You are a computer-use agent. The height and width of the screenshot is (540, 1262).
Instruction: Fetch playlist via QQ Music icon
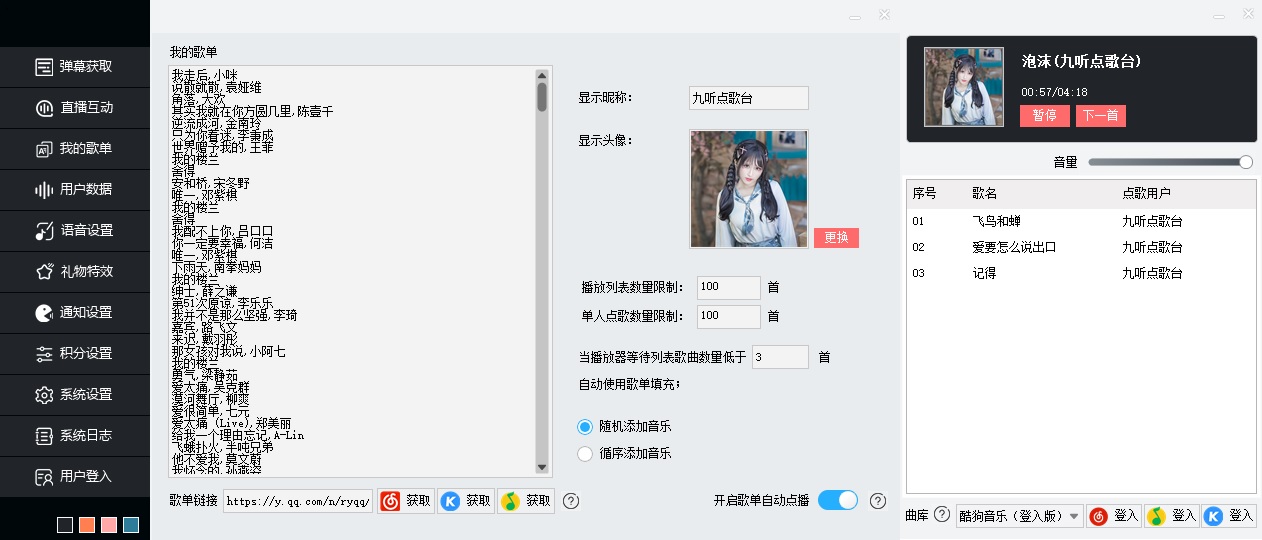[x=526, y=501]
